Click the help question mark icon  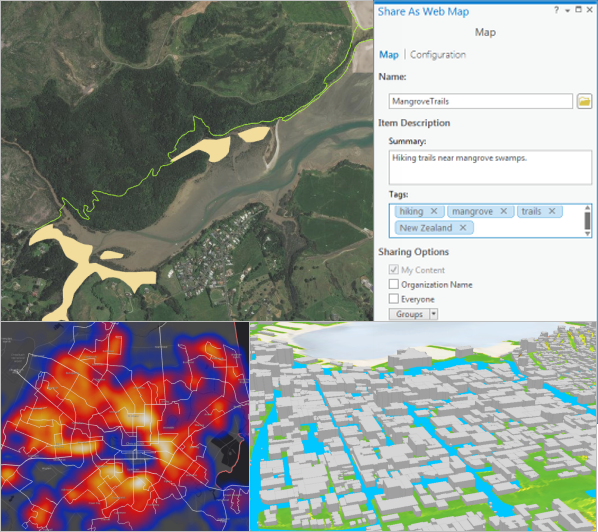[556, 10]
